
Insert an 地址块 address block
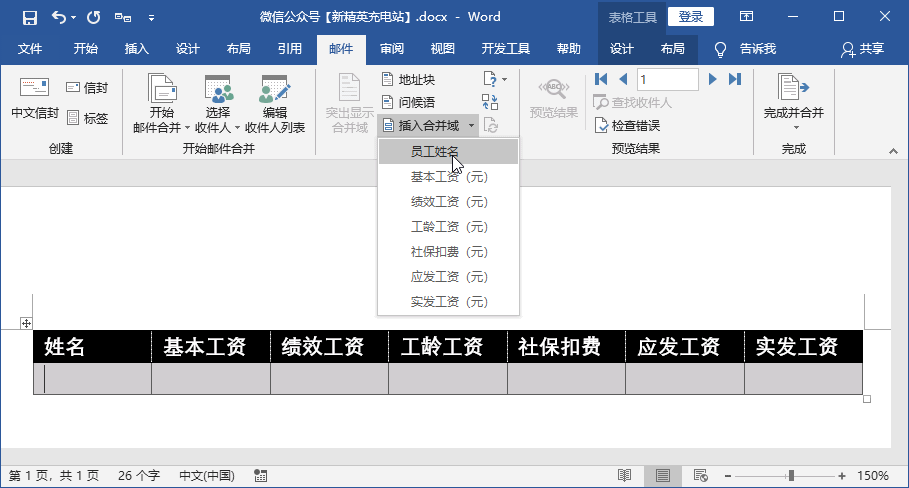click(409, 79)
